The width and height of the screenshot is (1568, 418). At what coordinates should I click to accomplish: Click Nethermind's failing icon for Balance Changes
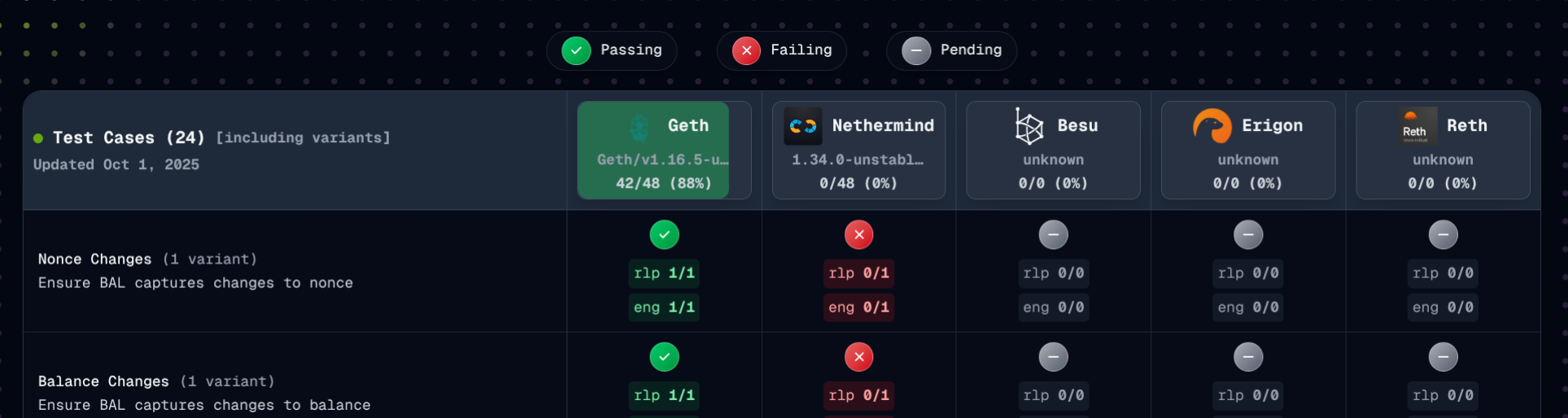[x=858, y=357]
